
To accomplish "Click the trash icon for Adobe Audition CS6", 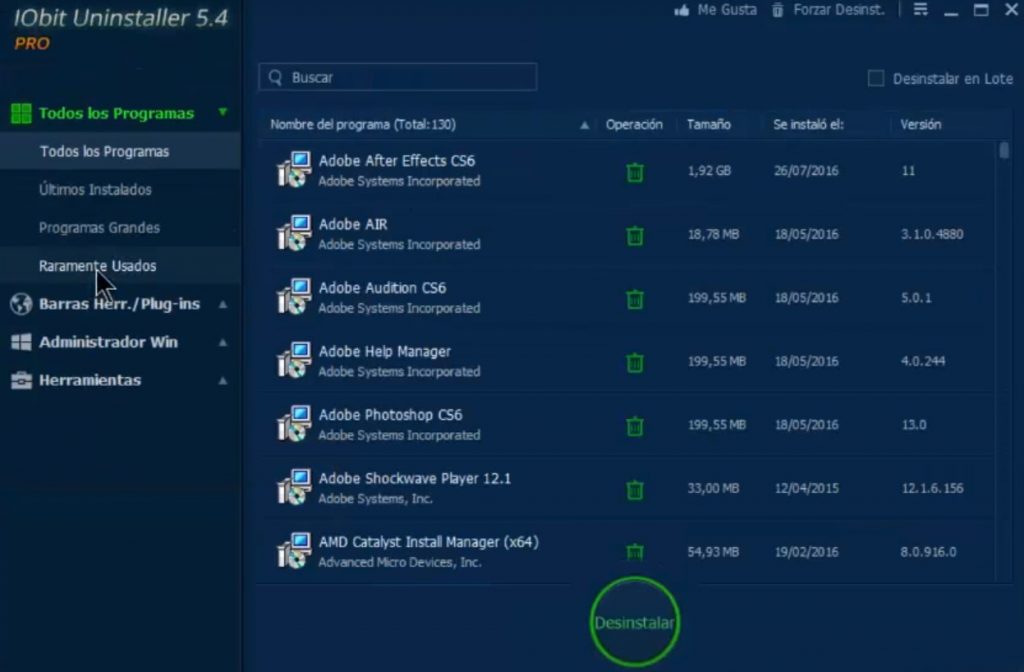I will 635,299.
